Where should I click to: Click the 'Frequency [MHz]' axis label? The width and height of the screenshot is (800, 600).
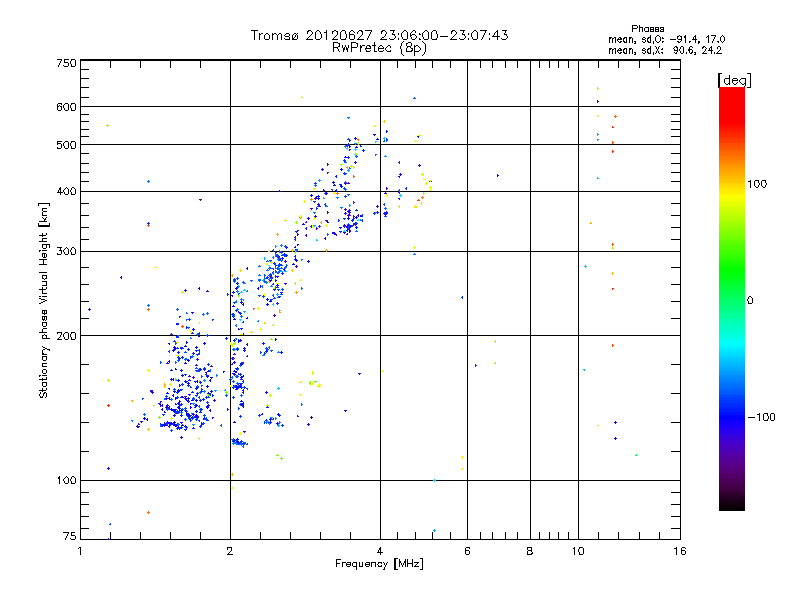point(379,564)
